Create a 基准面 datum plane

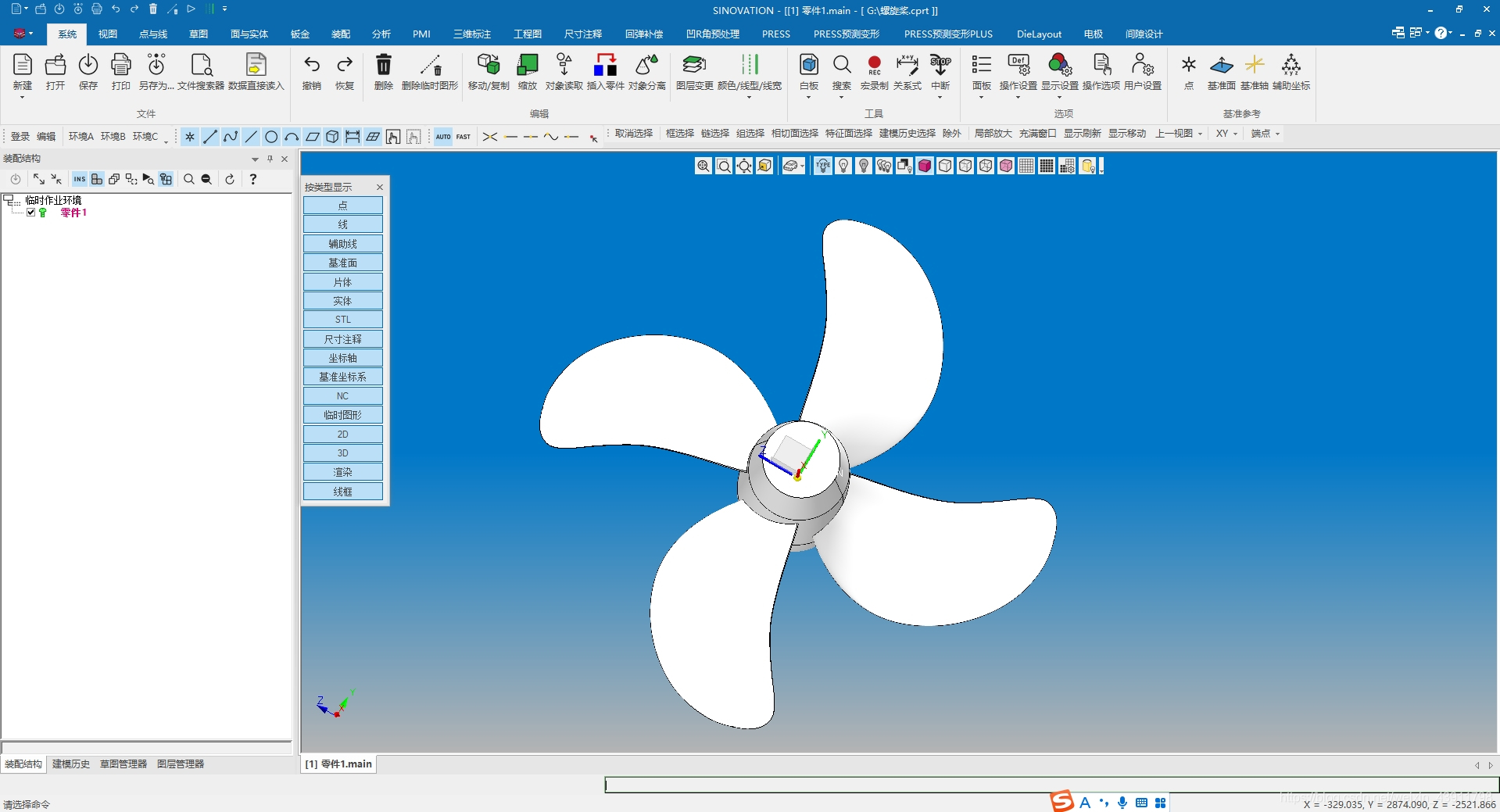(x=1222, y=65)
